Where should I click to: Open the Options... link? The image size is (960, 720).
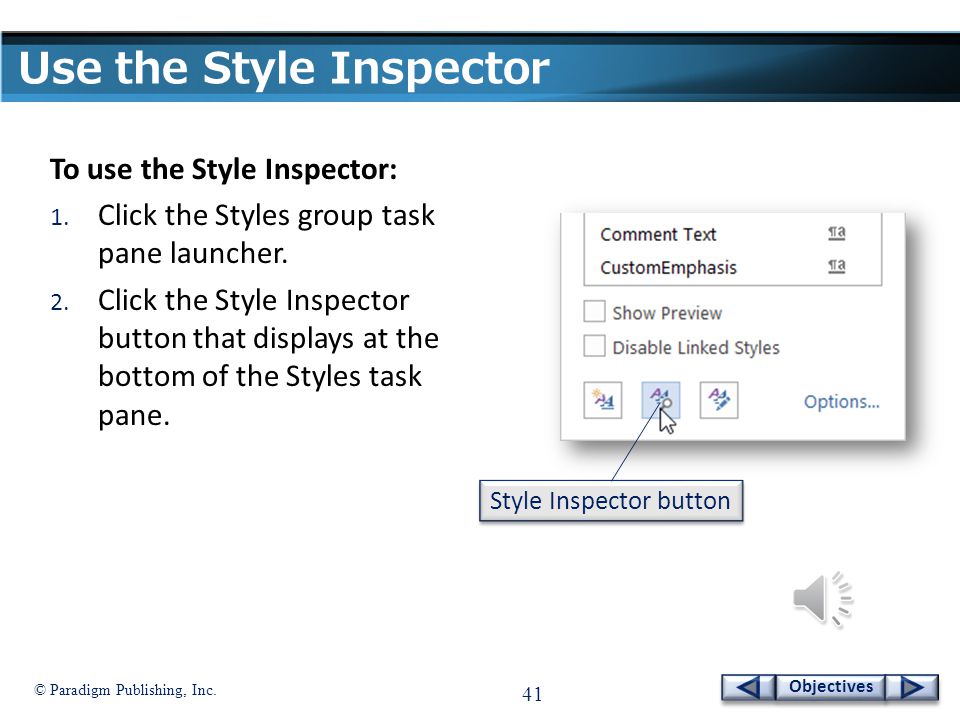point(841,402)
